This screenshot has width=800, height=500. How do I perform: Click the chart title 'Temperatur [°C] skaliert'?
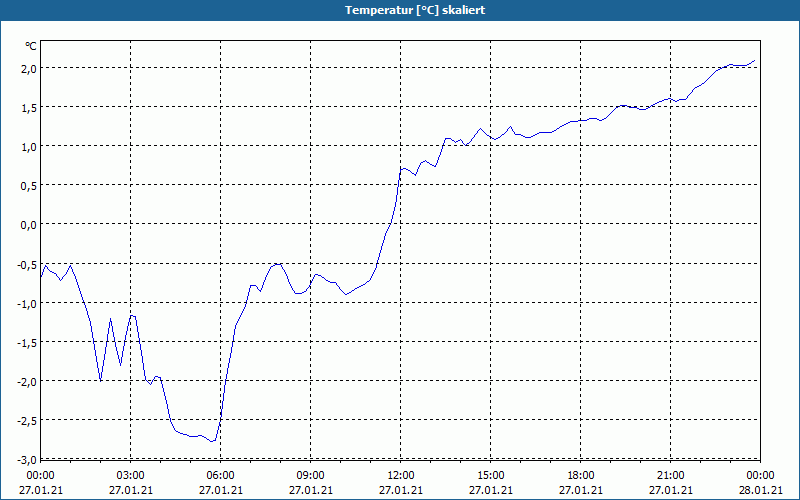click(x=415, y=10)
